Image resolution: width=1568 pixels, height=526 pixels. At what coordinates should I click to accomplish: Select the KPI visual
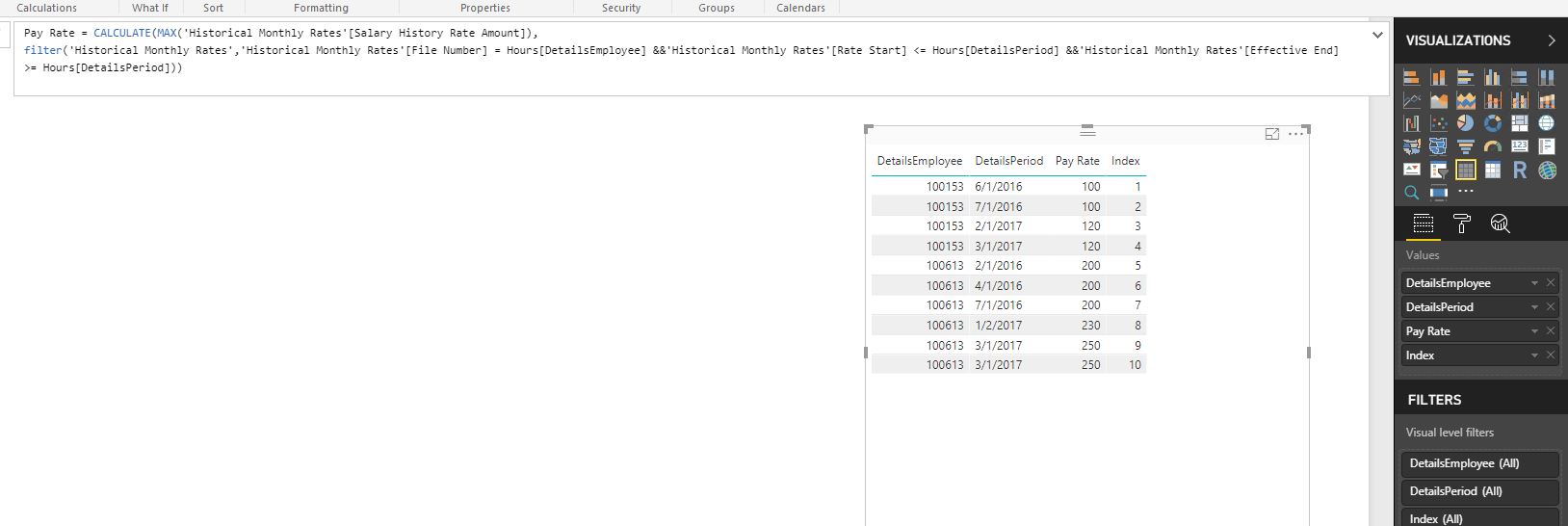click(x=1412, y=170)
